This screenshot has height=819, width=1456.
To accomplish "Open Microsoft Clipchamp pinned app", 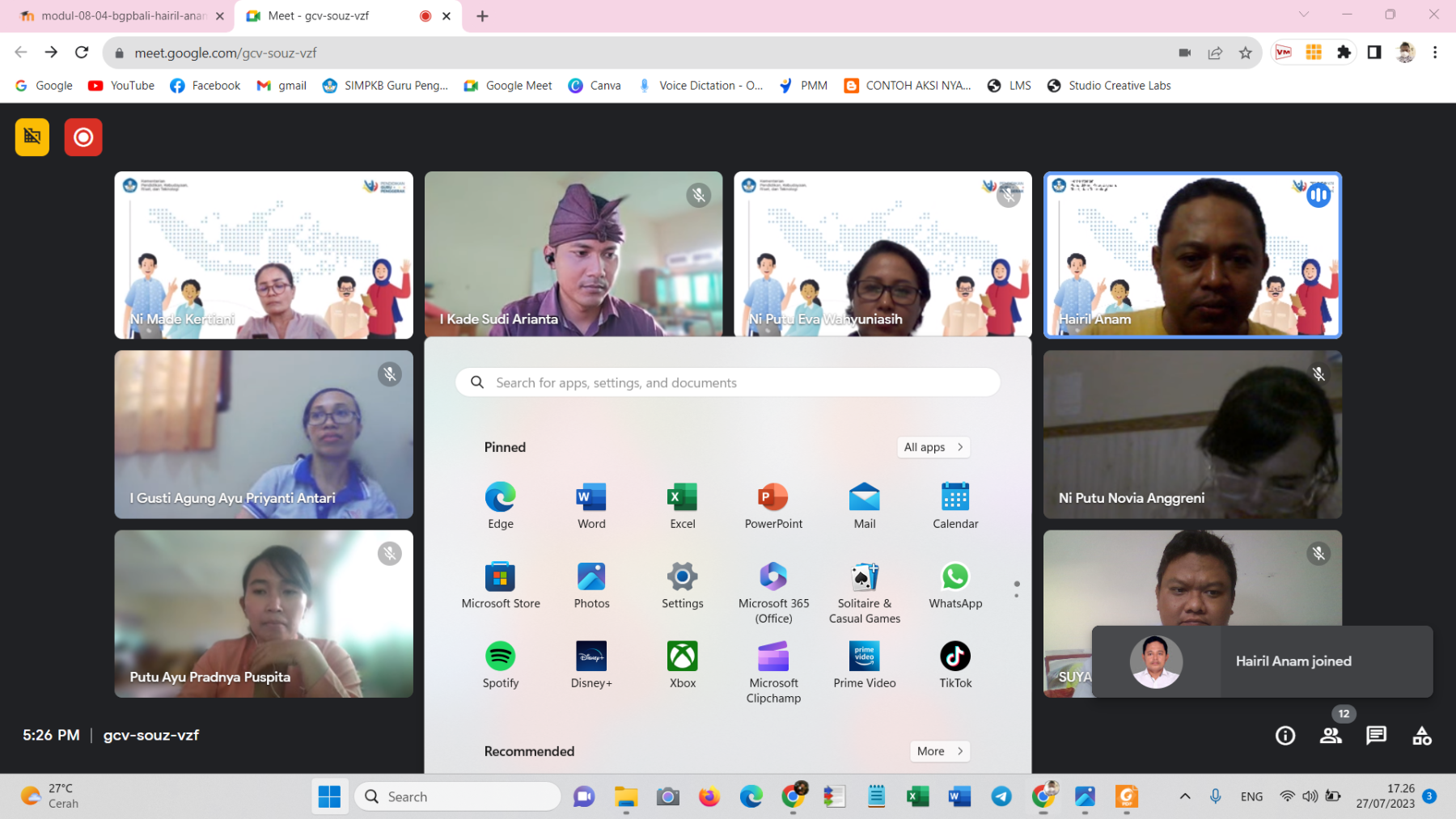I will click(x=773, y=672).
